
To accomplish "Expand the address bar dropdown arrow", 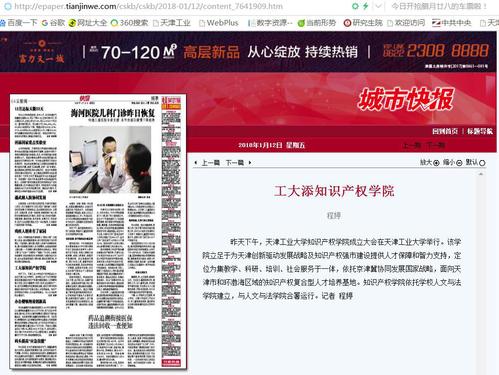I will (378, 6).
